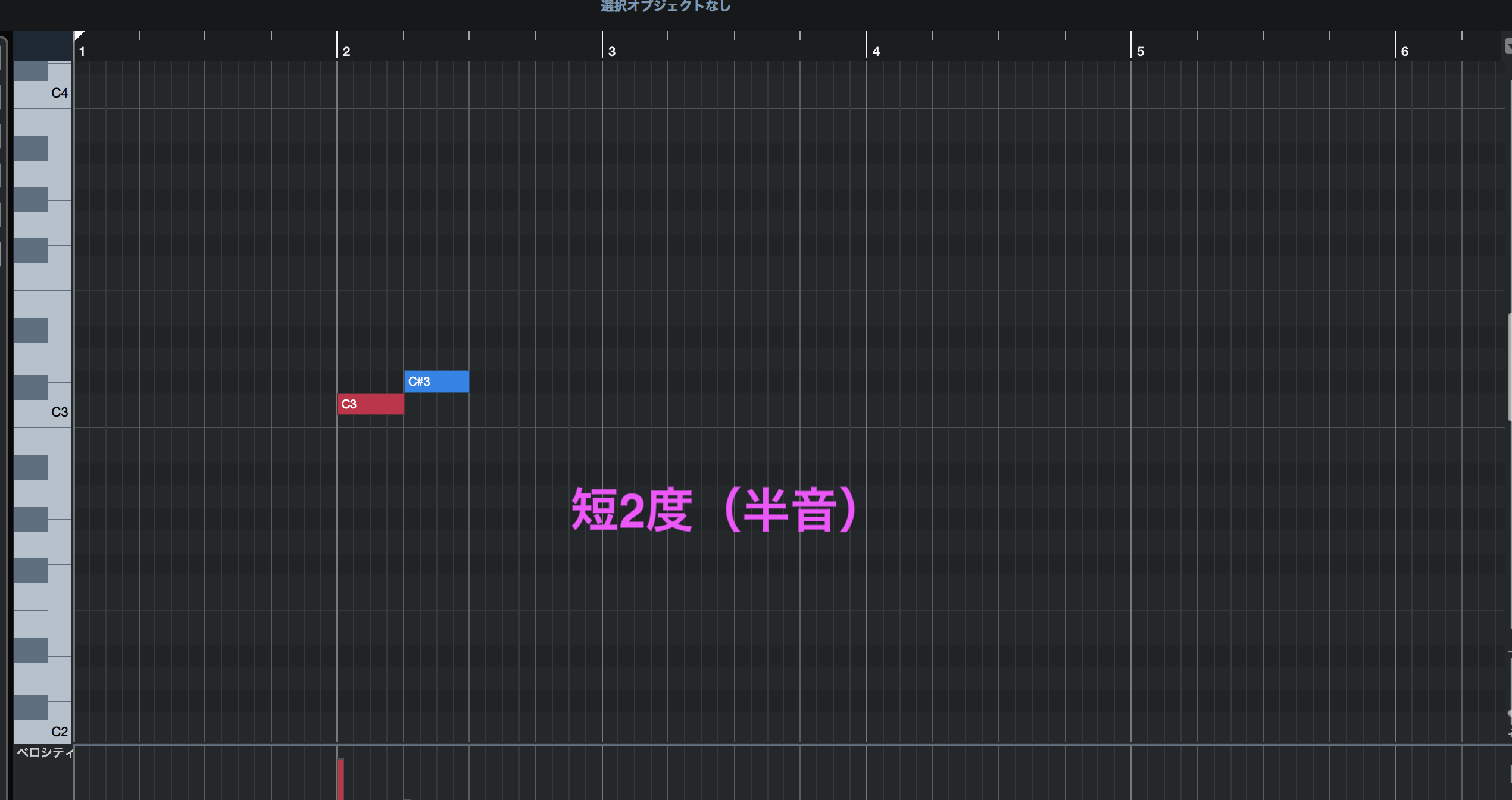Click the left locator triangle at bar 1

coord(79,36)
